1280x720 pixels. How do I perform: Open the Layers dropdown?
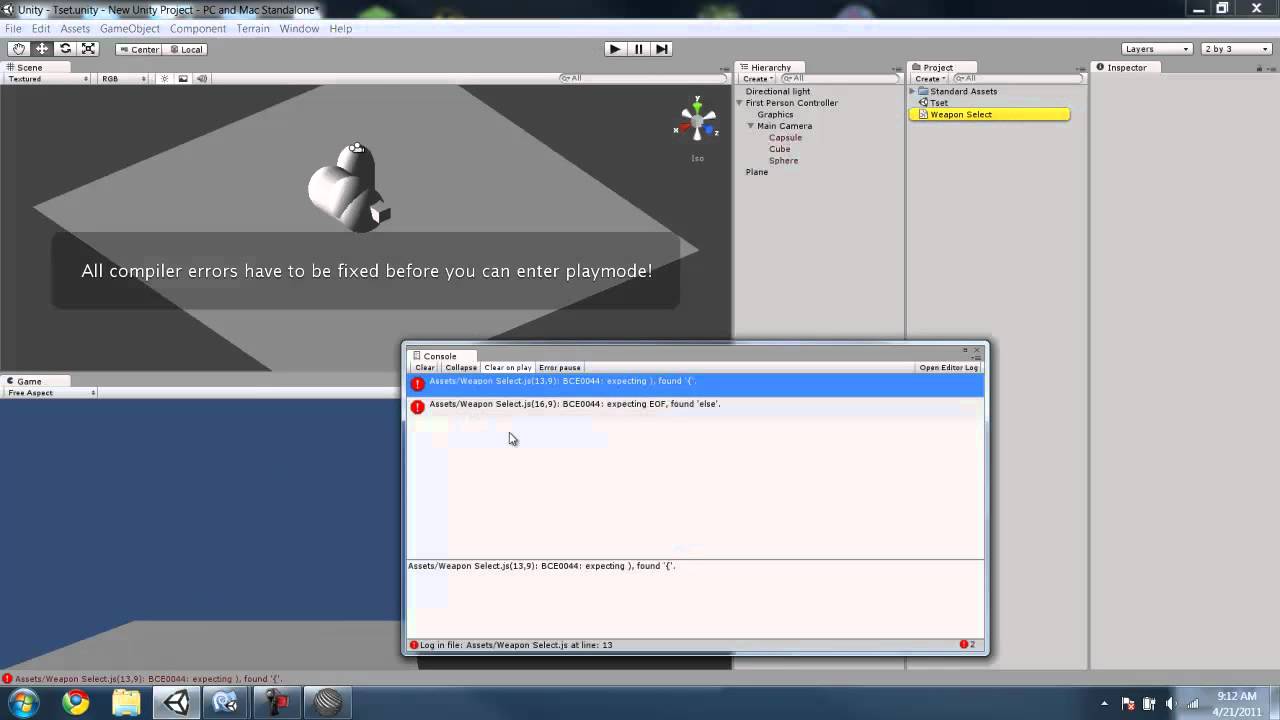1157,49
